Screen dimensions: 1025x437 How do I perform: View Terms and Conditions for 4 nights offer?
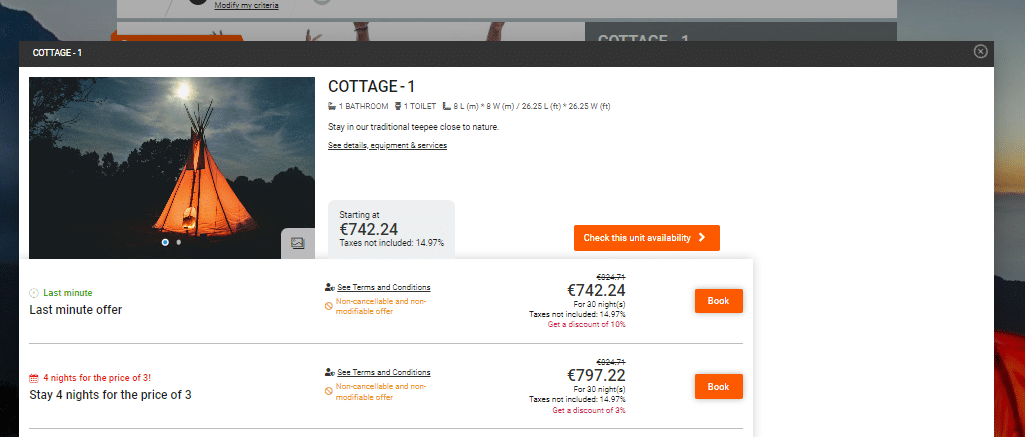pyautogui.click(x=384, y=372)
